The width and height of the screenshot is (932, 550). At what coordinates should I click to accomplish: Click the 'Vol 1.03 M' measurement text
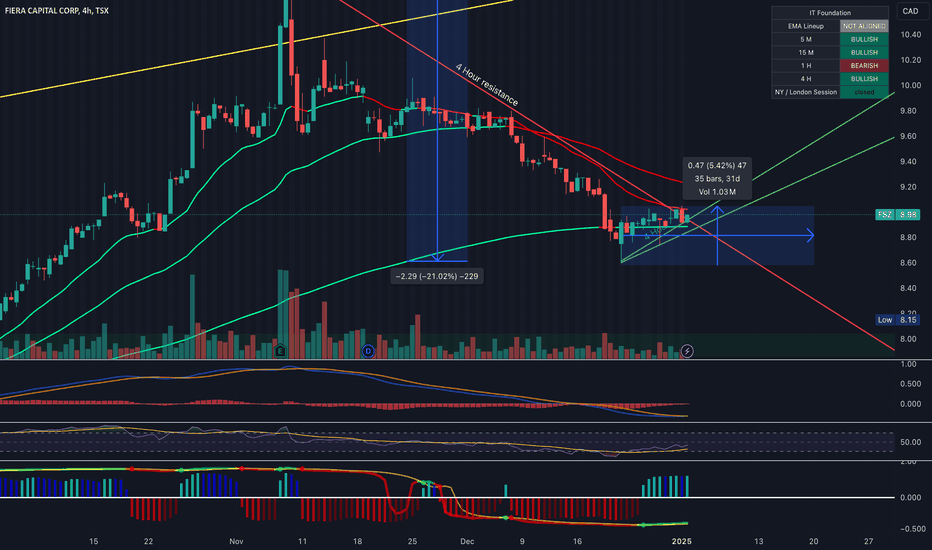[x=717, y=191]
